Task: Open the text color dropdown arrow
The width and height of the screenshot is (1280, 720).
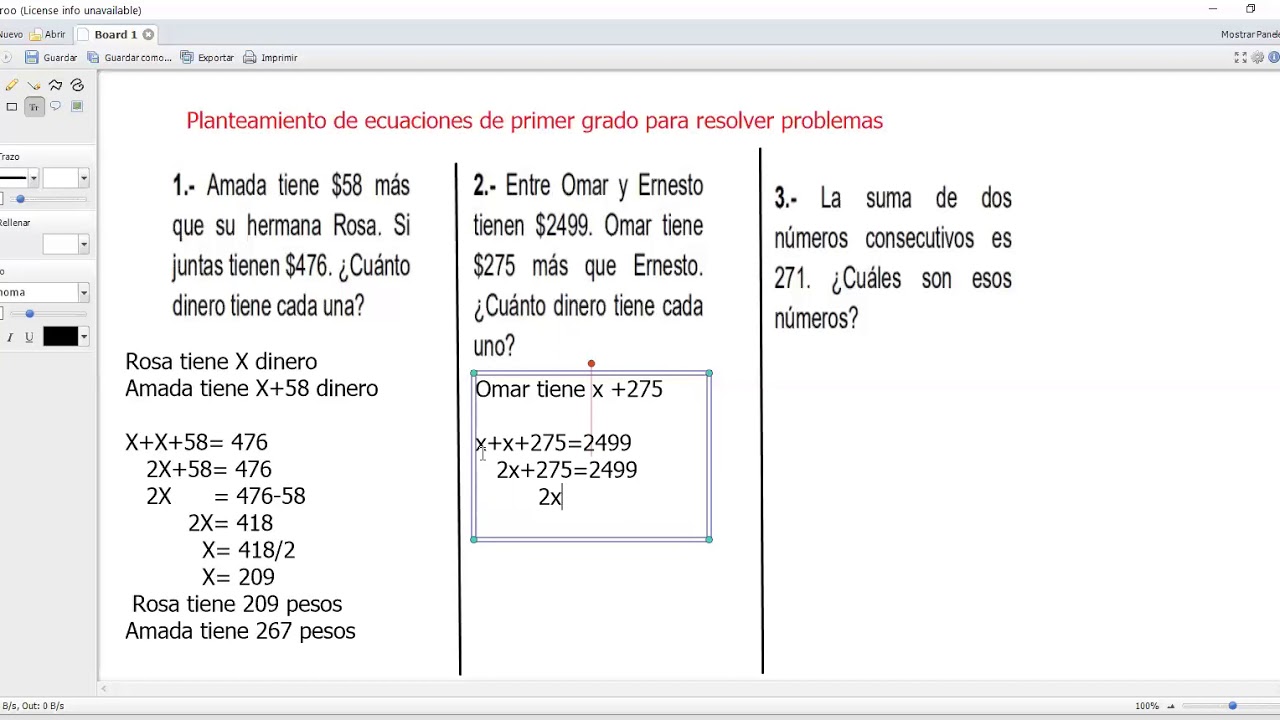Action: tap(83, 337)
